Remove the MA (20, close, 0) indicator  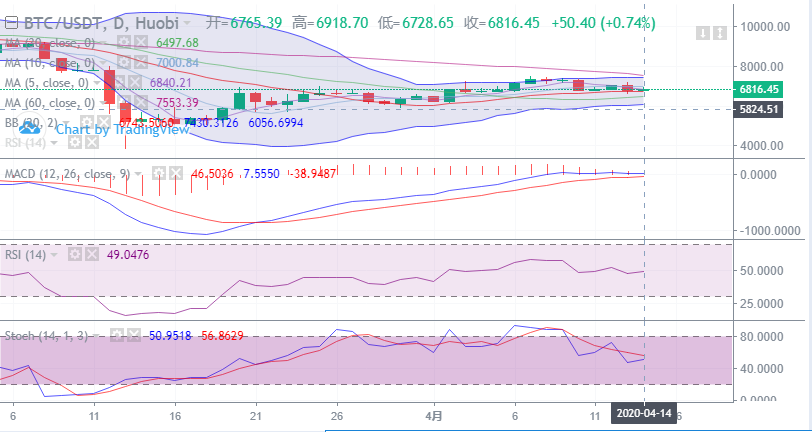coord(141,42)
